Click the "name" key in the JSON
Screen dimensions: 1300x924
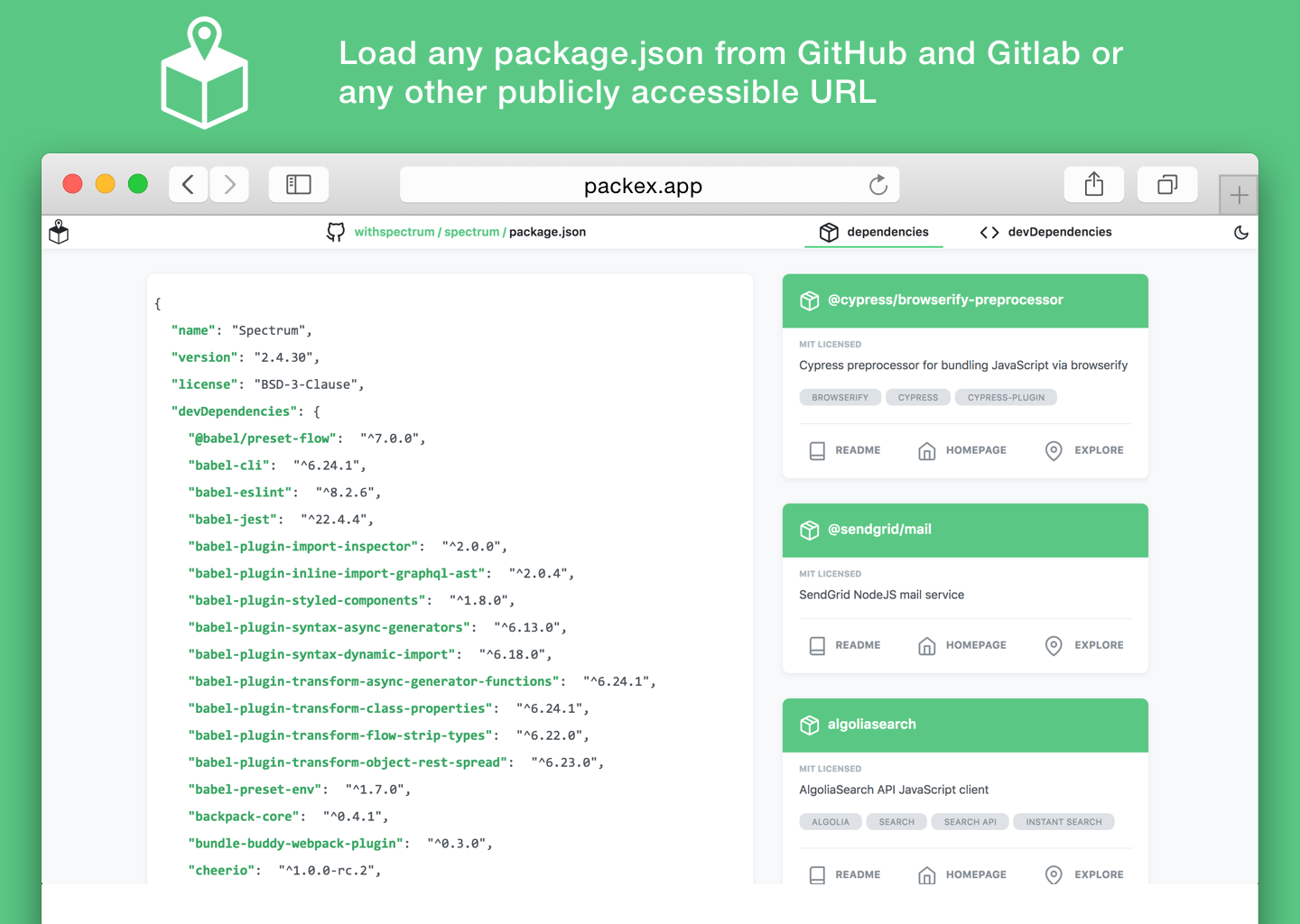[194, 330]
